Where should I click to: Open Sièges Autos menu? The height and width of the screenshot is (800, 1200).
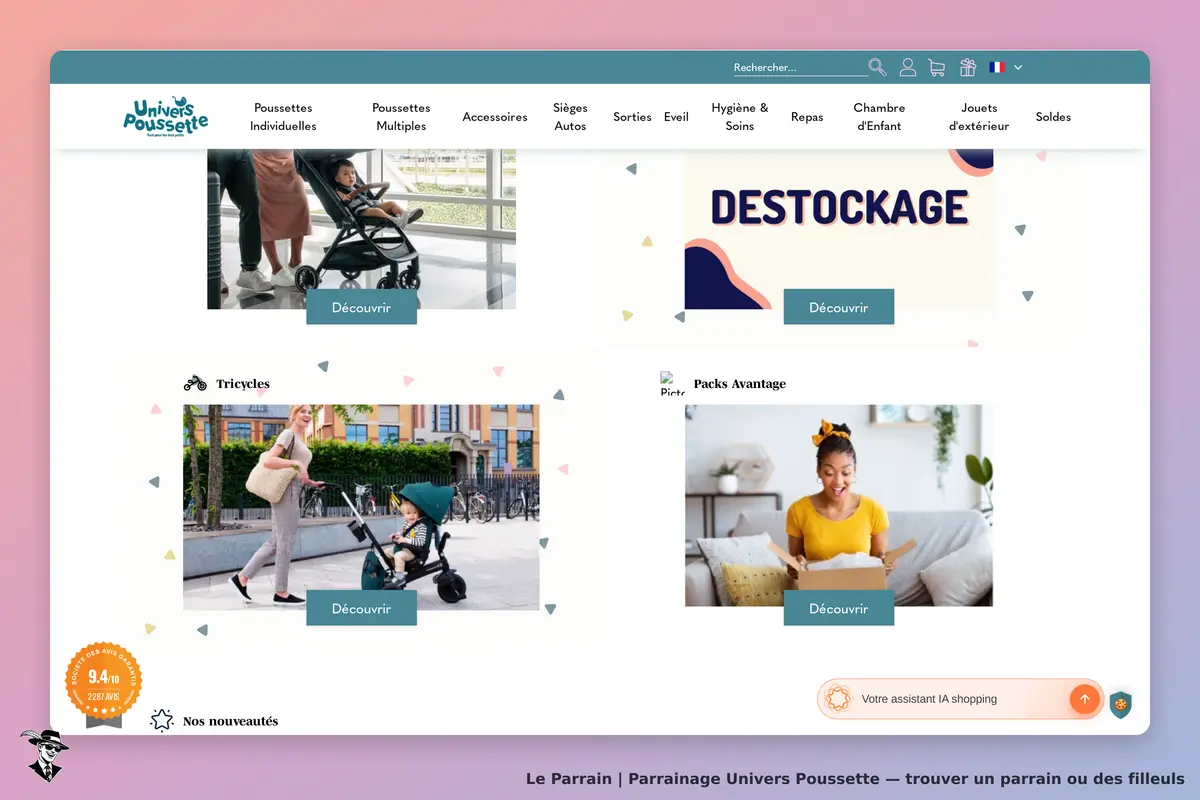(x=570, y=117)
